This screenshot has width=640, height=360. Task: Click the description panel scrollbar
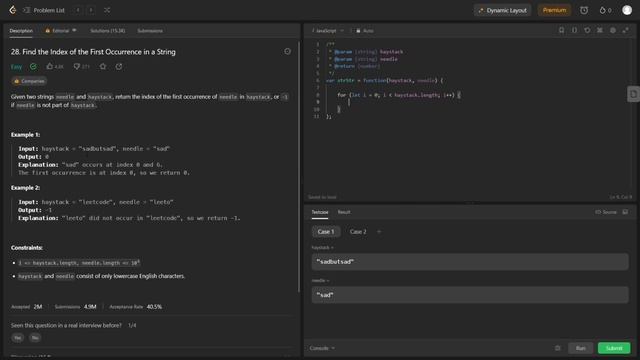point(299,167)
